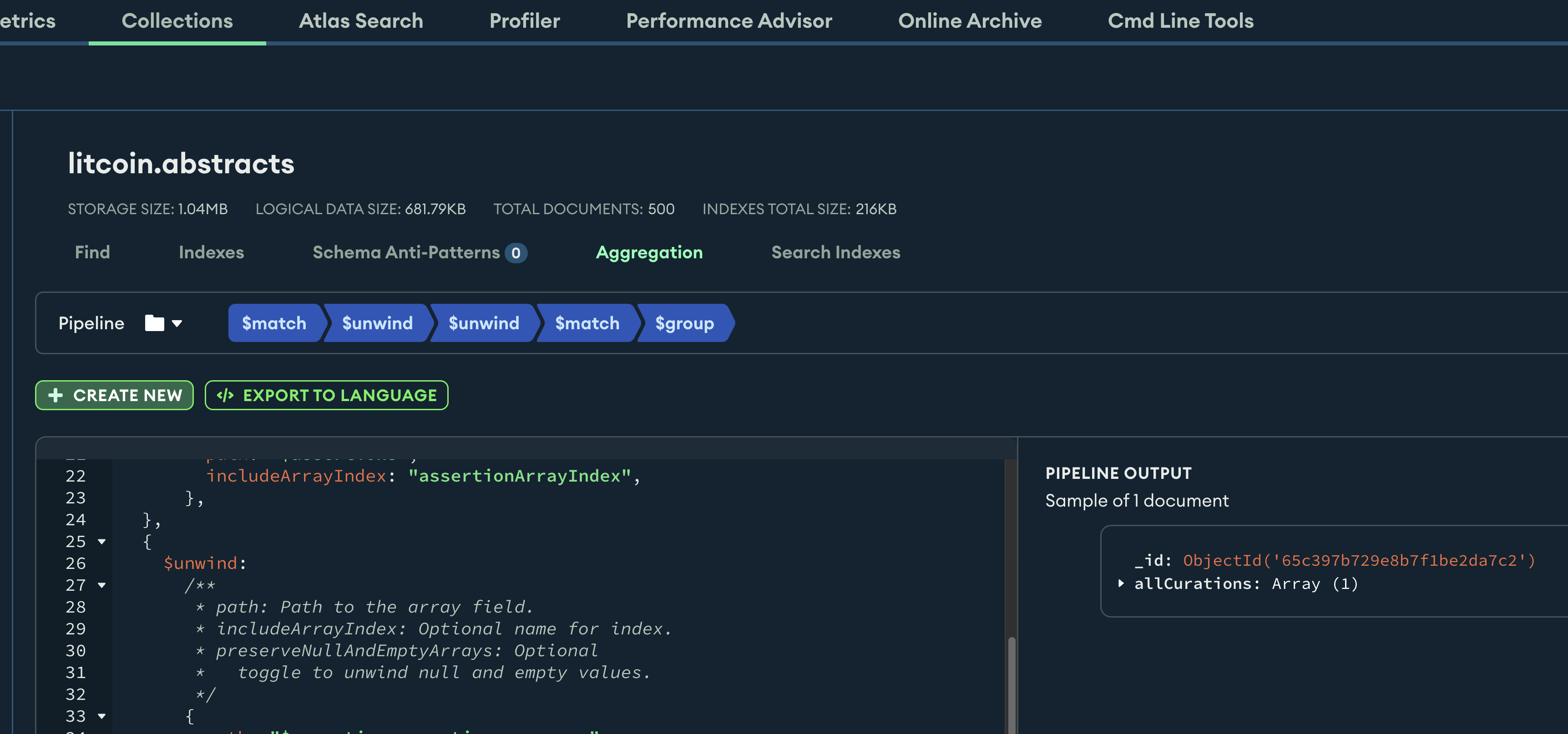This screenshot has width=1568, height=734.
Task: Expand the allCurations array field
Action: click(x=1121, y=584)
